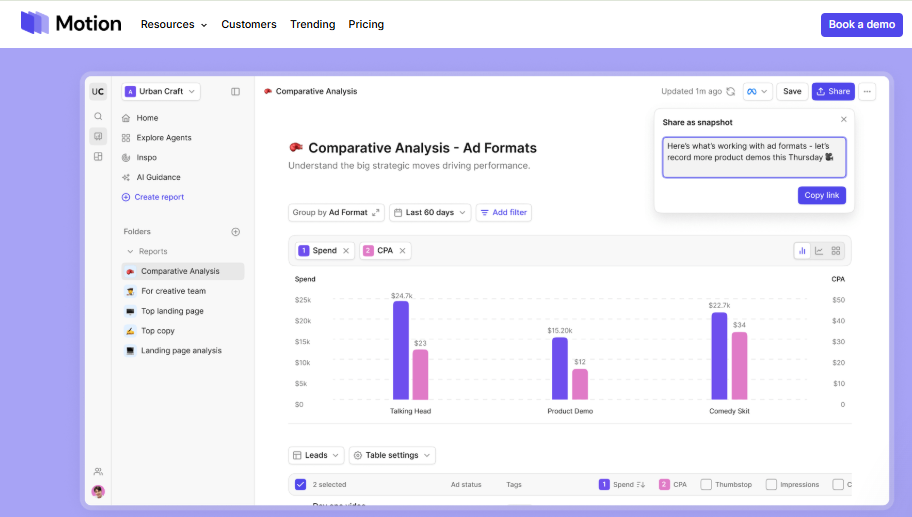Open the Last 60 days date dropdown

pyautogui.click(x=430, y=212)
